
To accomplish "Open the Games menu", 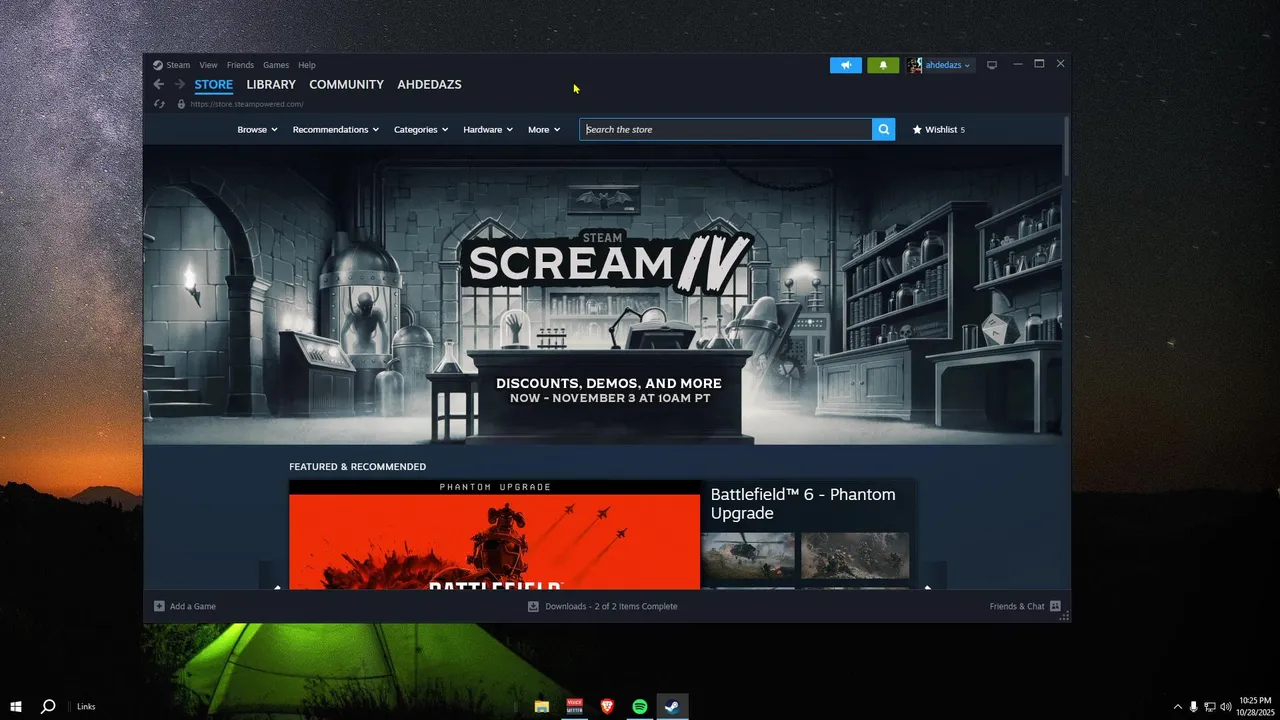I will tap(276, 65).
